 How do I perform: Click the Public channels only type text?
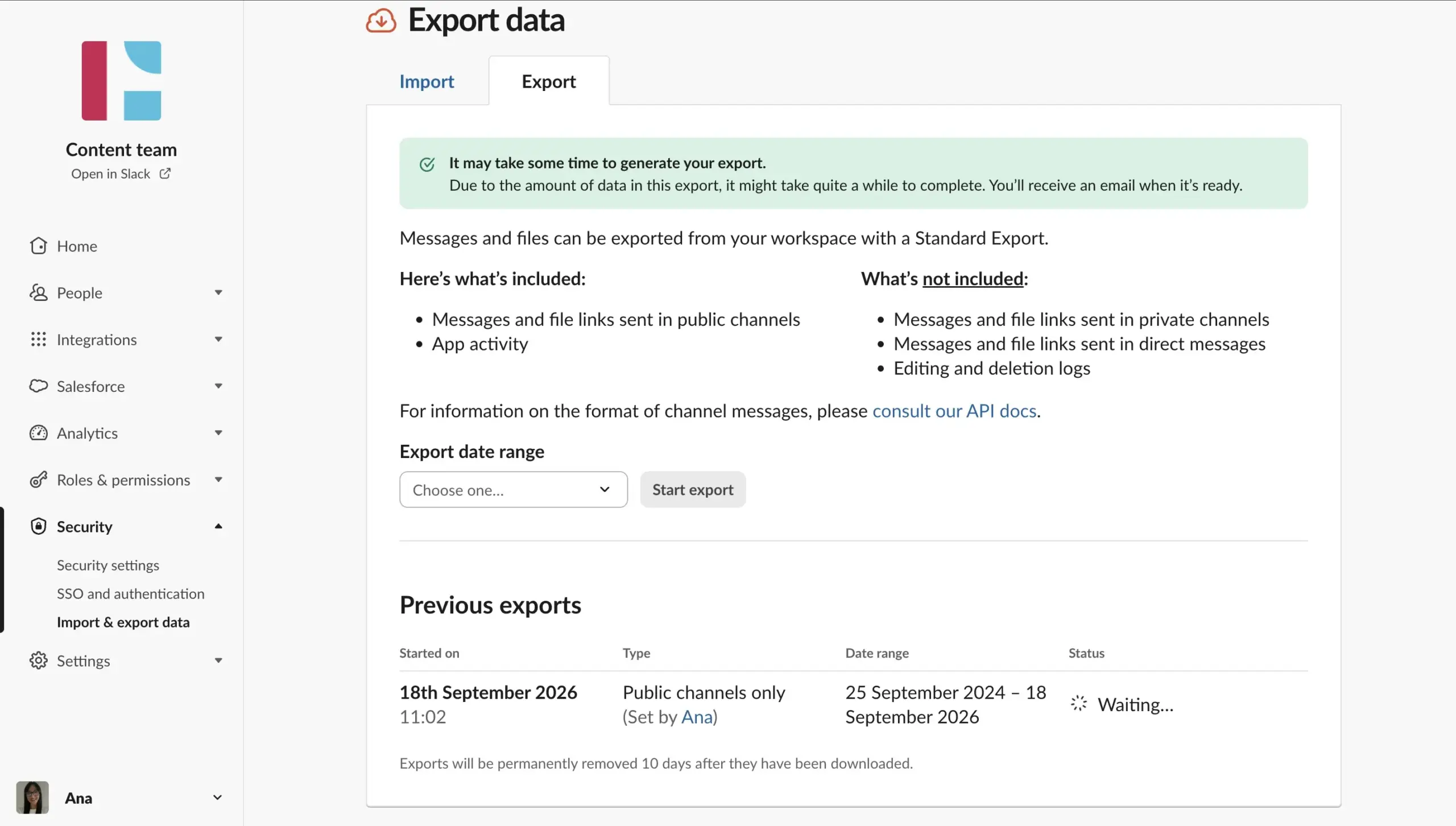[x=704, y=692]
